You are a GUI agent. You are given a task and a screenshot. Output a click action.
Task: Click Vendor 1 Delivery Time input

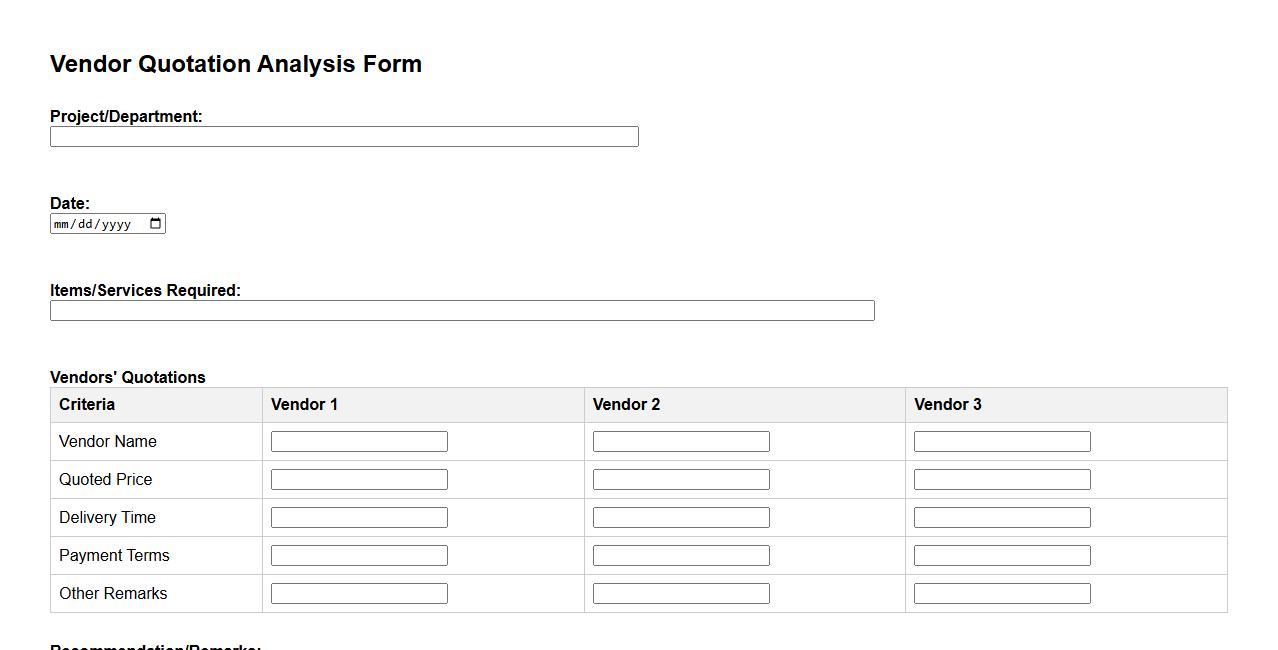tap(359, 518)
